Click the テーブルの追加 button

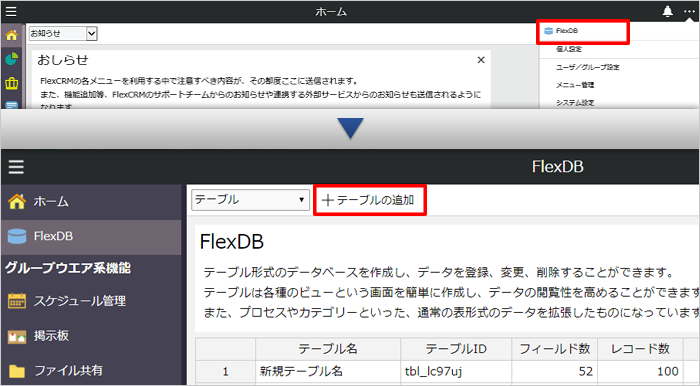(370, 200)
